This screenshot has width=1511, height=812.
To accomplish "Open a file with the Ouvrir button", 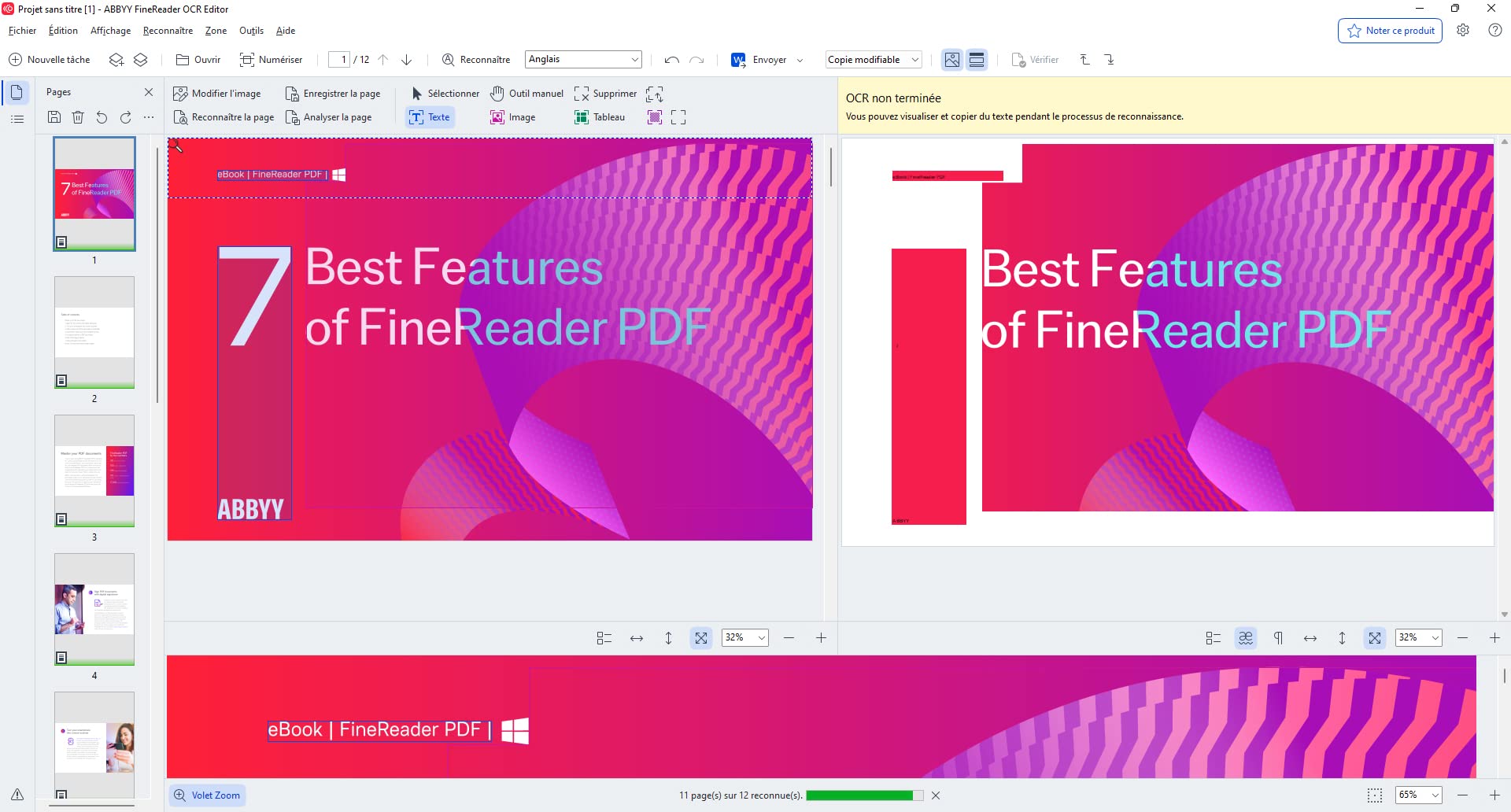I will [198, 60].
